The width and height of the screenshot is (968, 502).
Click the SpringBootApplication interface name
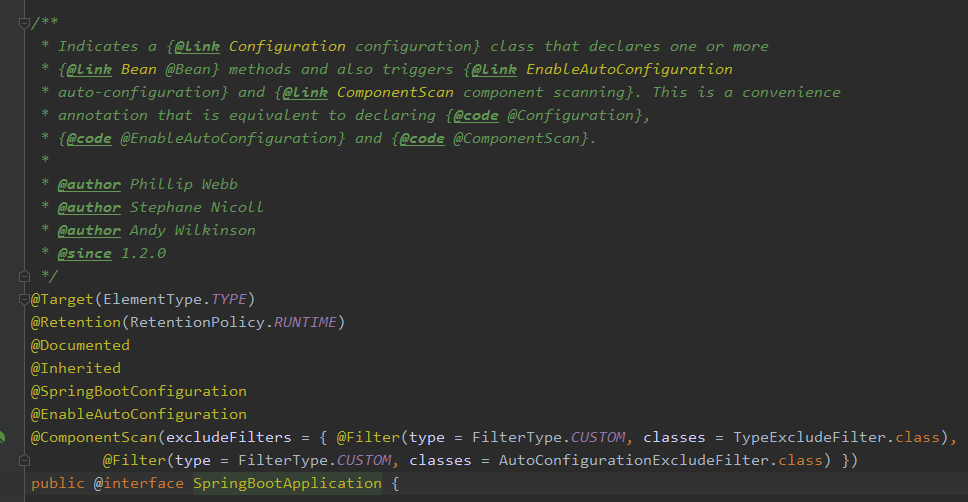coord(287,484)
